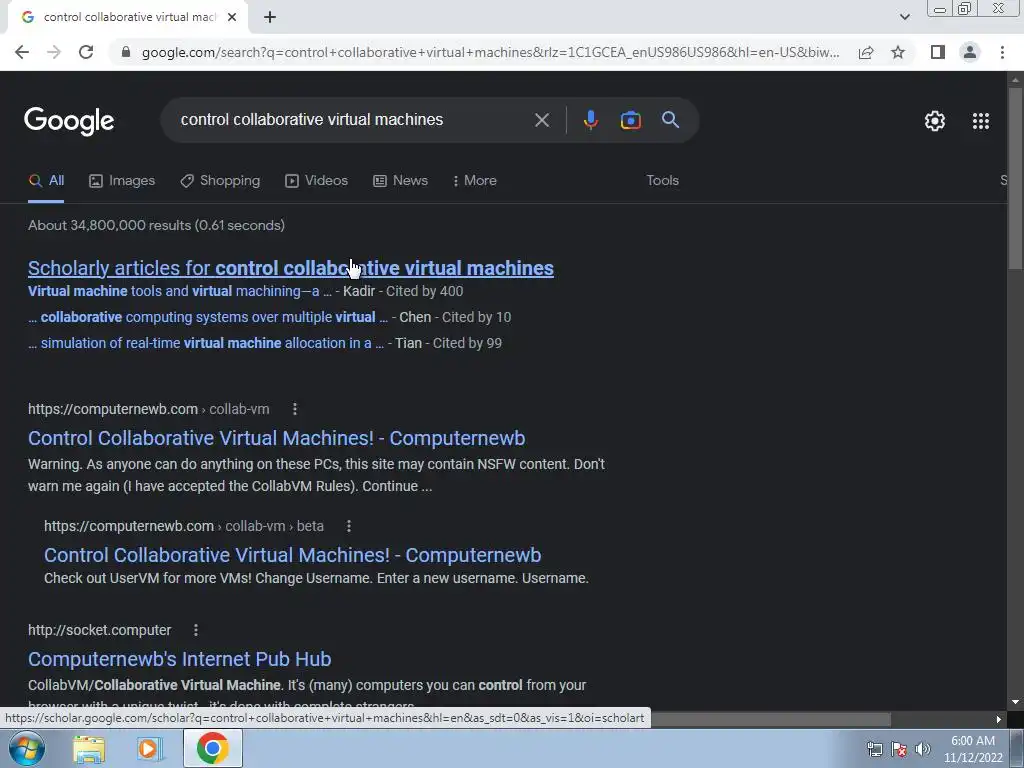Open the network tray icon
Image resolution: width=1024 pixels, height=768 pixels.
pyautogui.click(x=874, y=749)
